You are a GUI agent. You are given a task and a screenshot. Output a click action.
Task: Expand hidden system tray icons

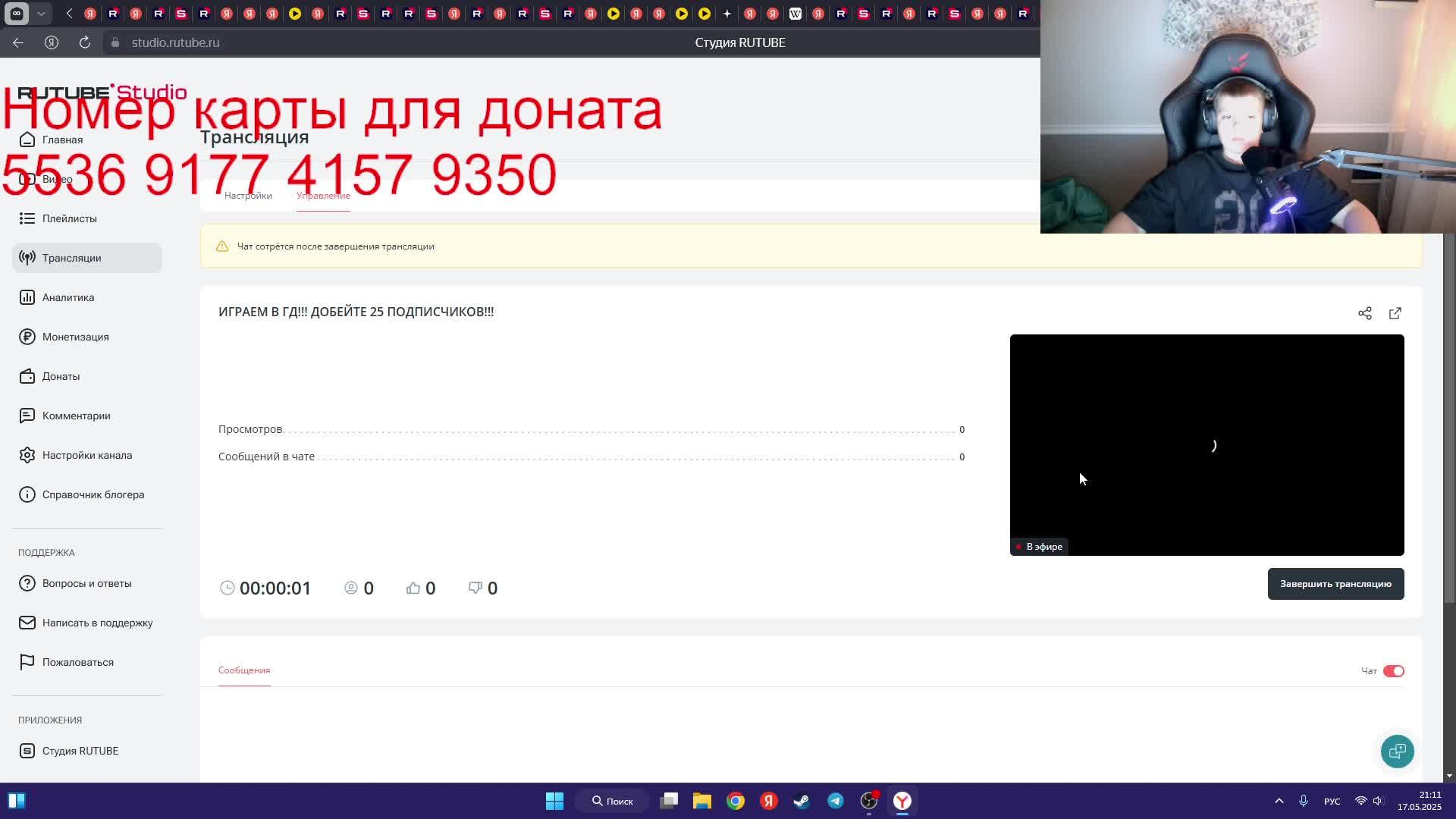coord(1279,801)
